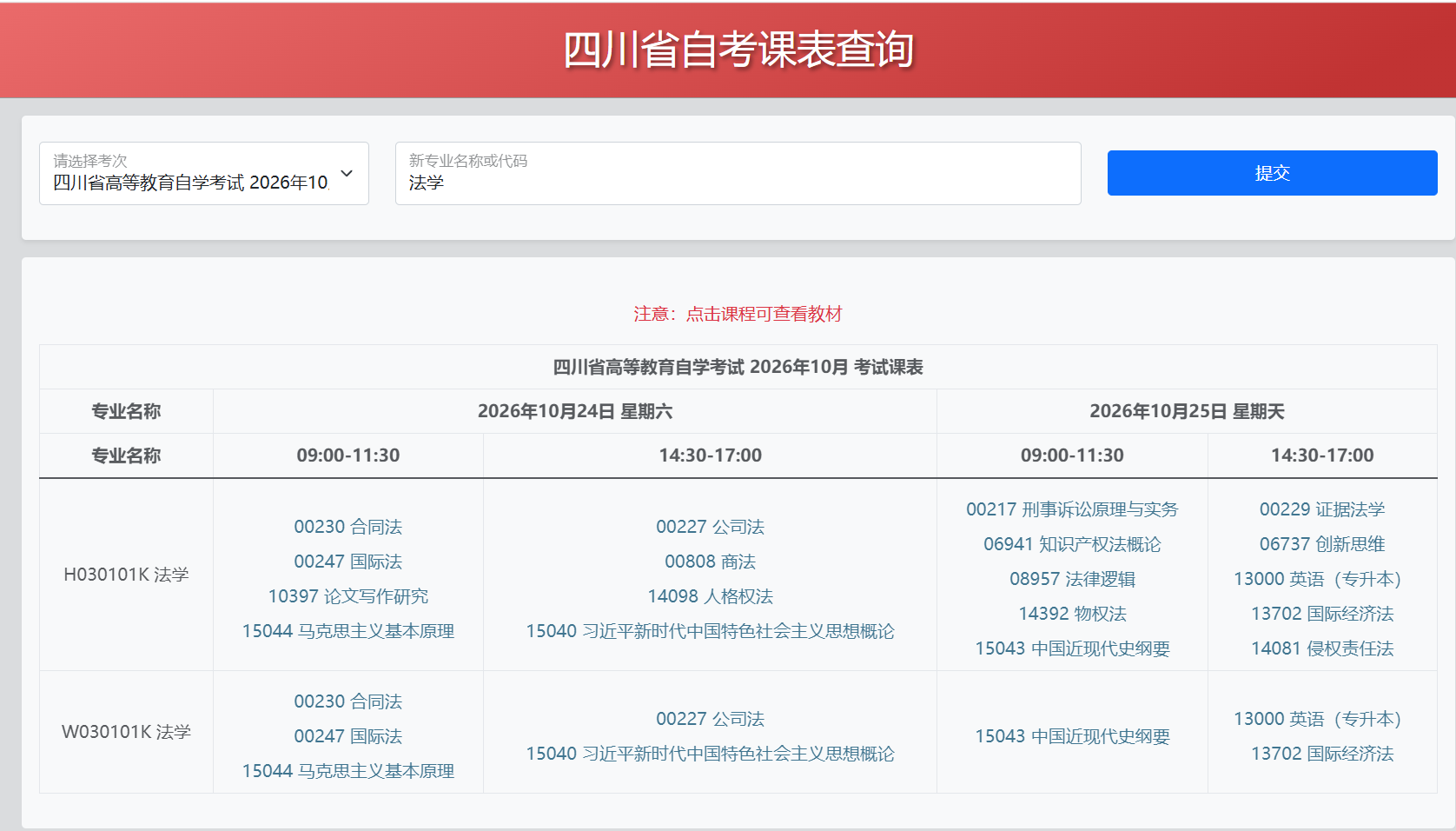
Task: Click the 2026年10月25日 星期天 header
Action: [x=1187, y=411]
